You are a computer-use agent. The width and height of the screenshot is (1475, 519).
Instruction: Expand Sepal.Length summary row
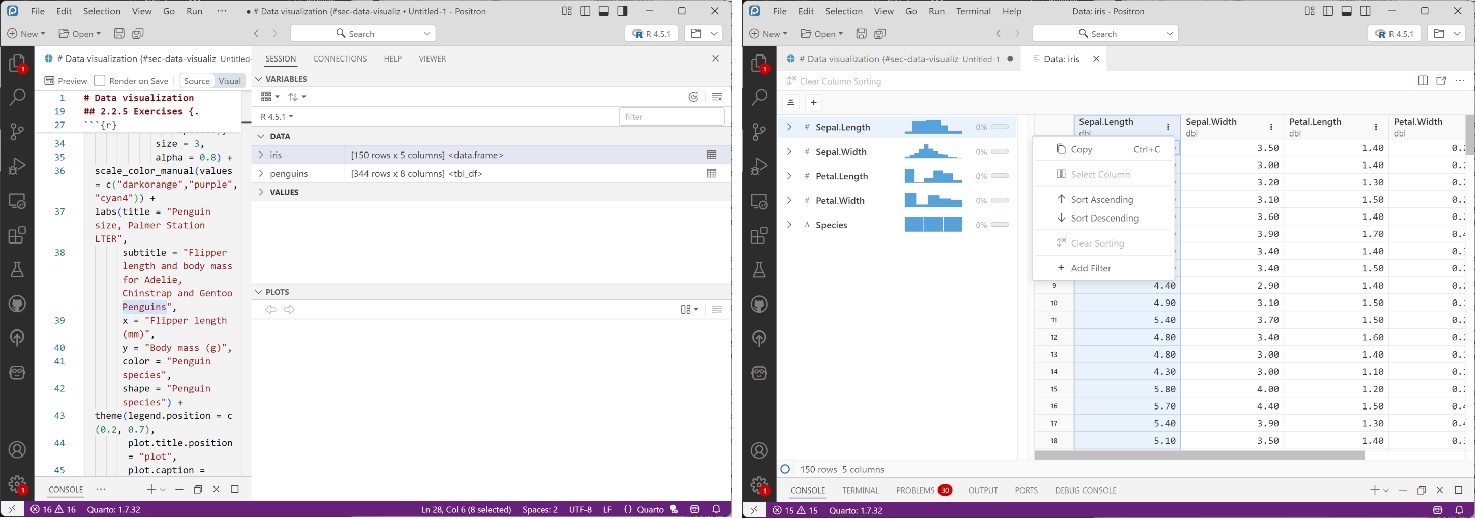point(789,127)
